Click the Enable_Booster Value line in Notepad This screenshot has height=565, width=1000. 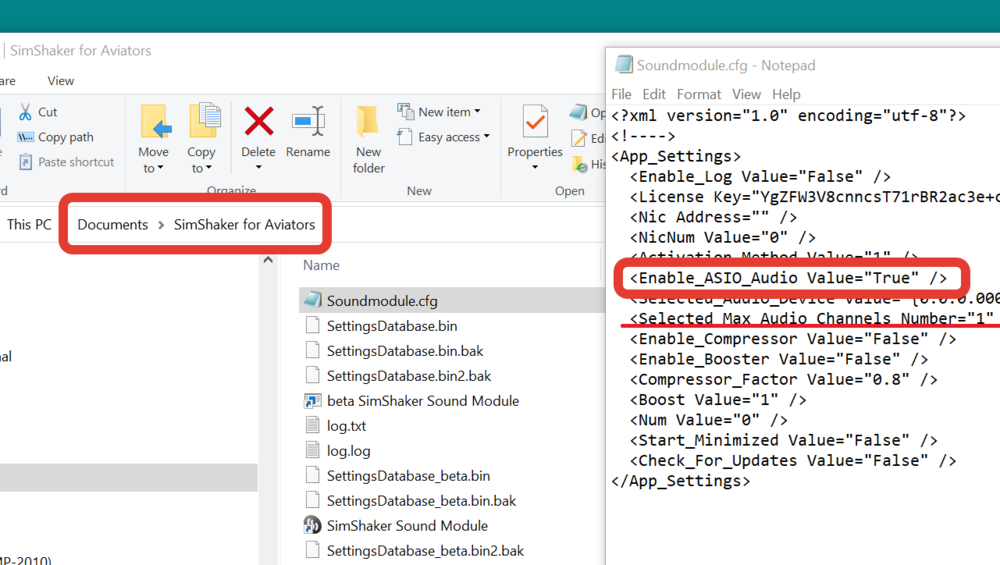[x=779, y=360]
